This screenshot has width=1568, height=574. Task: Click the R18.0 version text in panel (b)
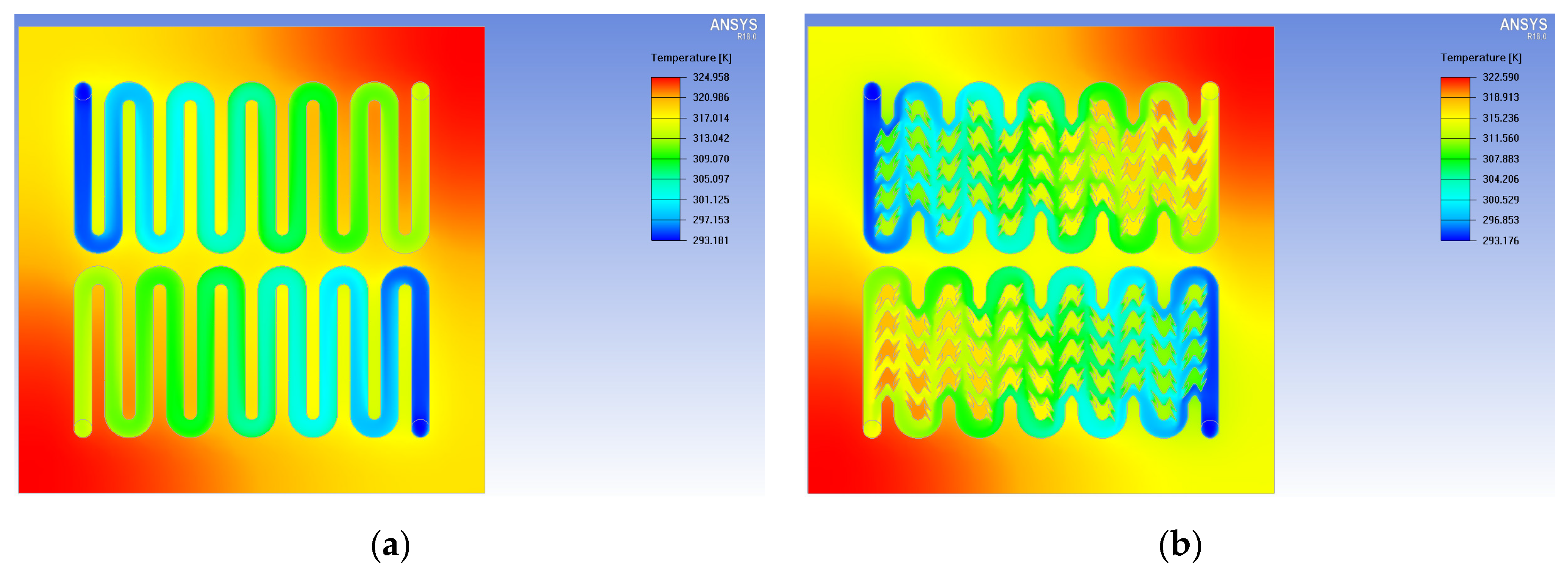[1536, 36]
